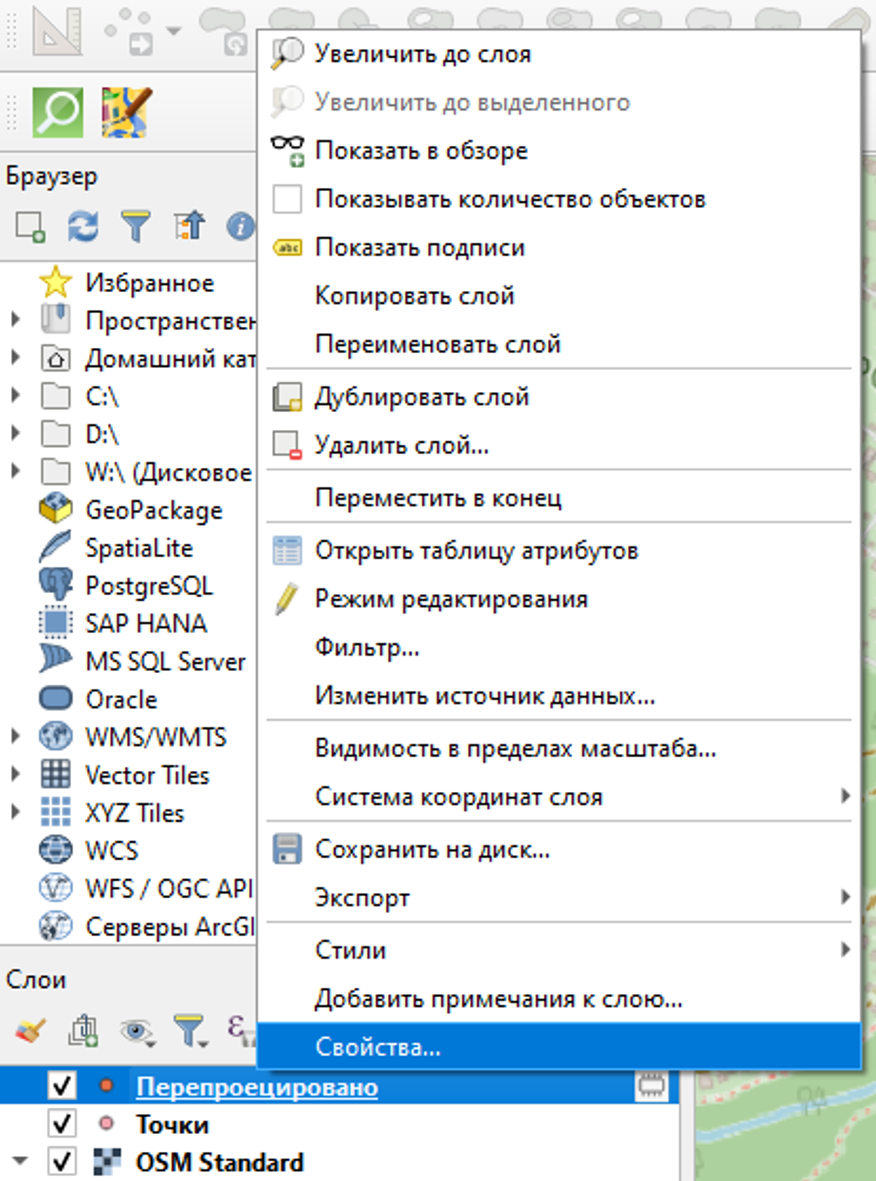Choose Открыть таблицу атрибутов menu entry
Screen dimensions: 876x1181
coord(476,550)
